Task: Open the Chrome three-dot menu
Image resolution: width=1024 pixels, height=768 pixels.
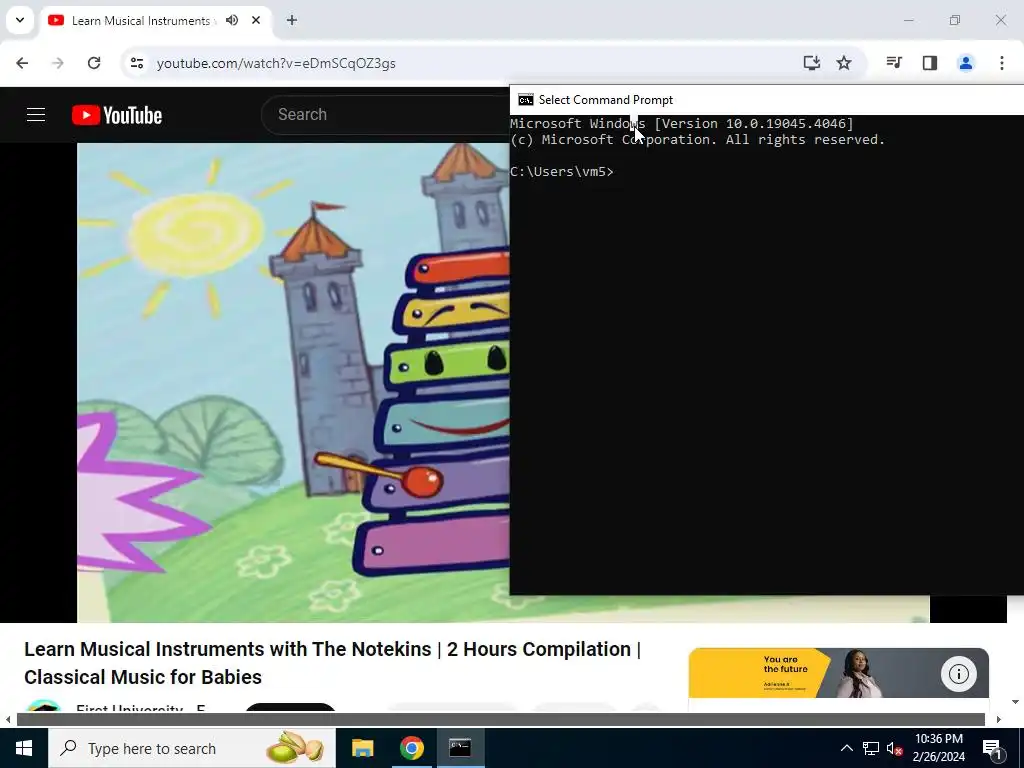Action: pyautogui.click(x=1002, y=63)
